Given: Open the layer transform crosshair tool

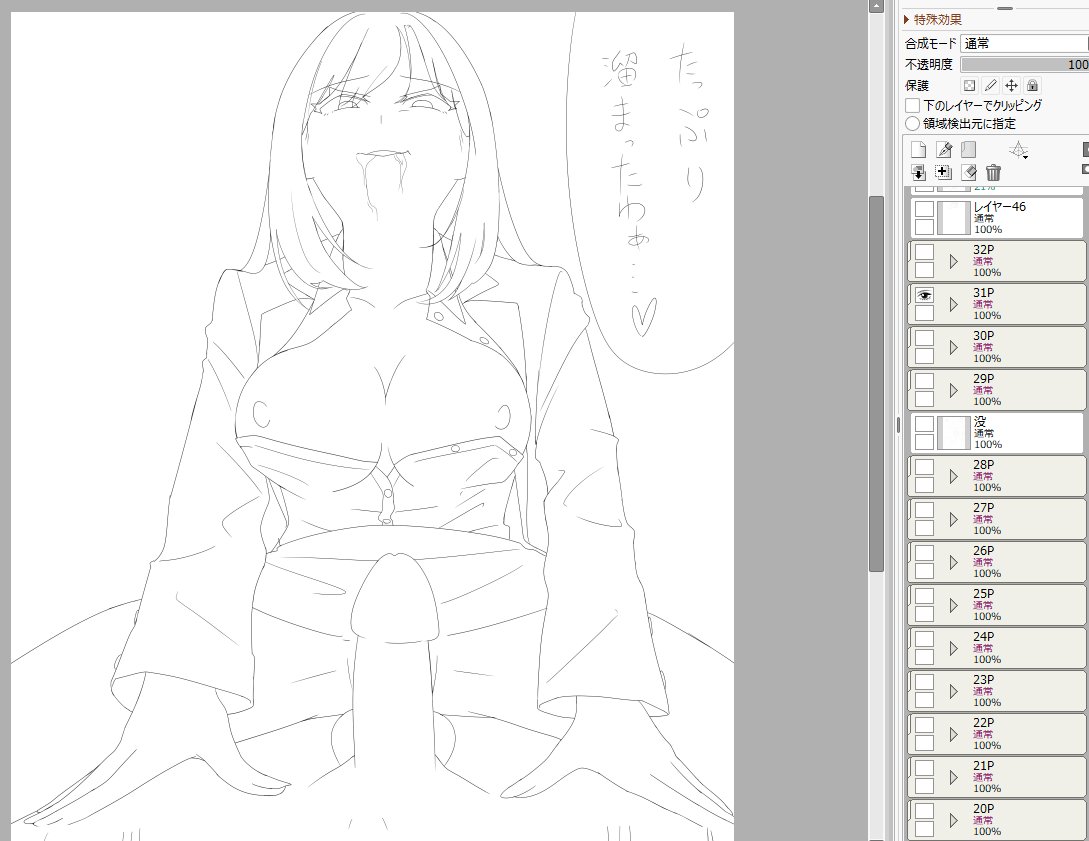Looking at the screenshot, I should (x=1020, y=151).
